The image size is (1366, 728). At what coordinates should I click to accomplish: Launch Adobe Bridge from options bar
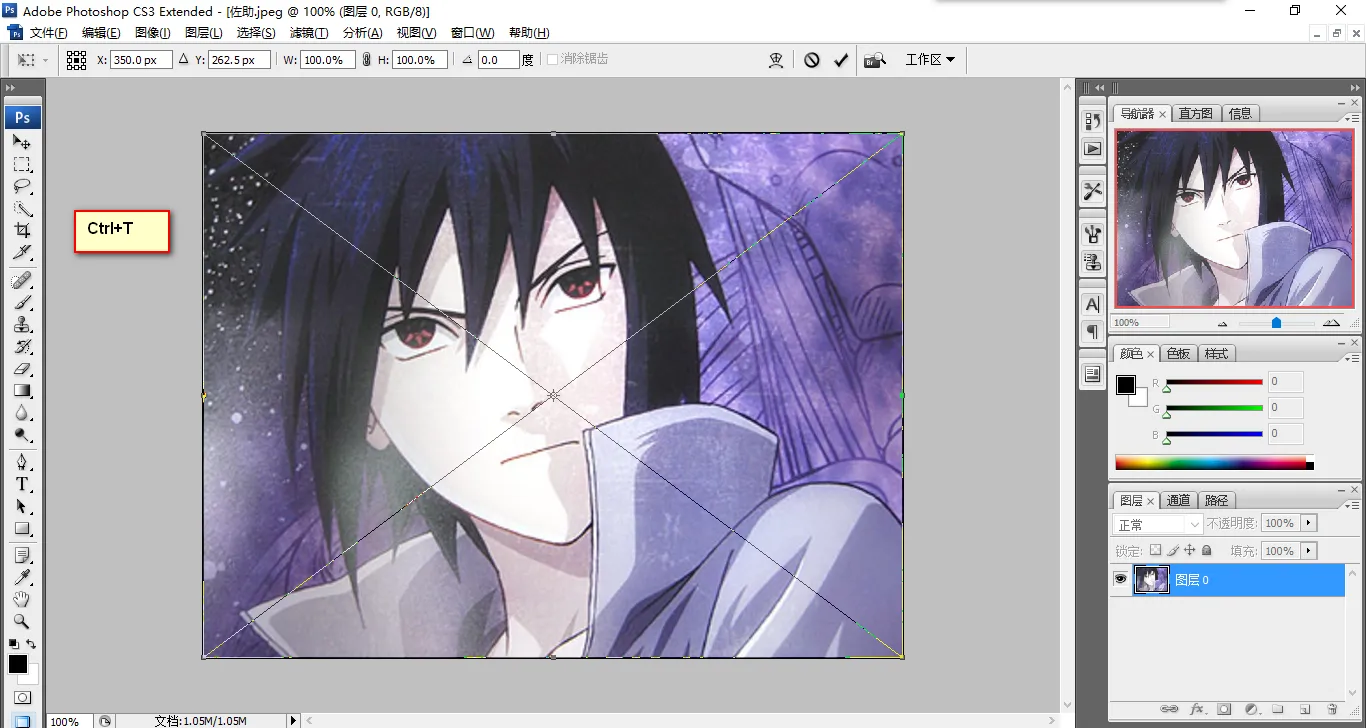pyautogui.click(x=875, y=60)
